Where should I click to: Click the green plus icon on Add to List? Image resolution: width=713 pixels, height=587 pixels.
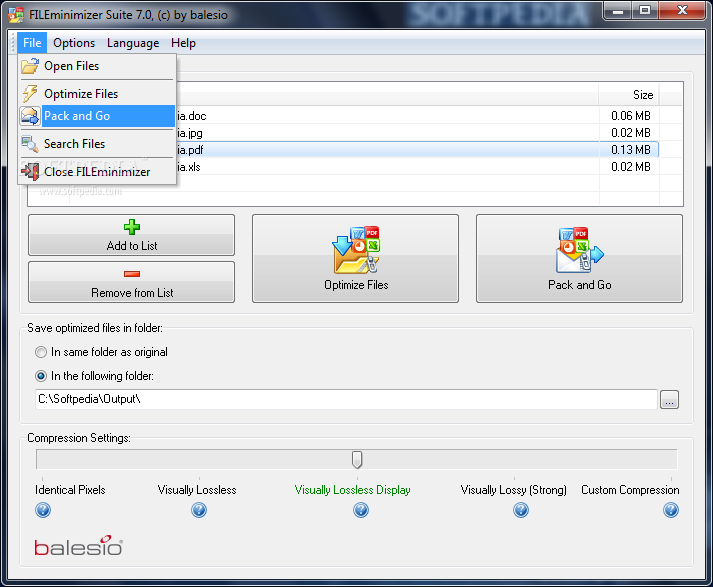(x=132, y=227)
